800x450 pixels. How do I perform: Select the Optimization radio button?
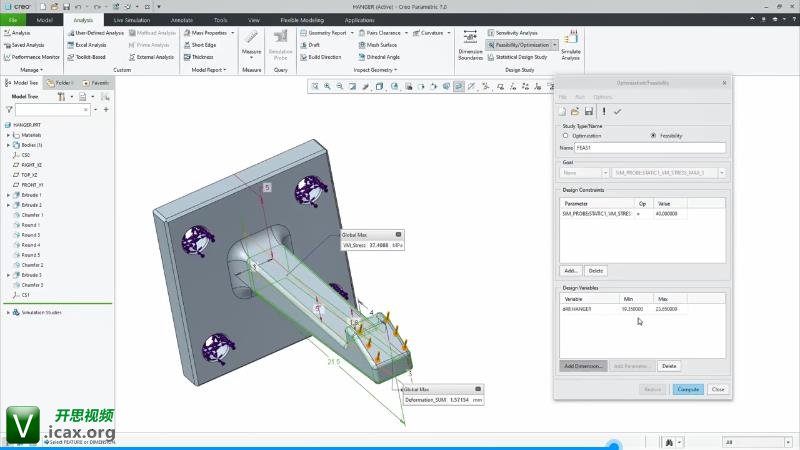pos(566,135)
